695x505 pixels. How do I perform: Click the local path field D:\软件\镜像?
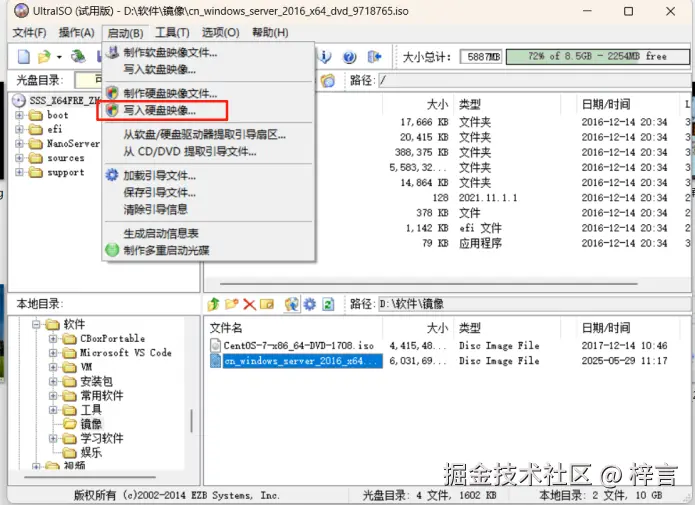534,304
